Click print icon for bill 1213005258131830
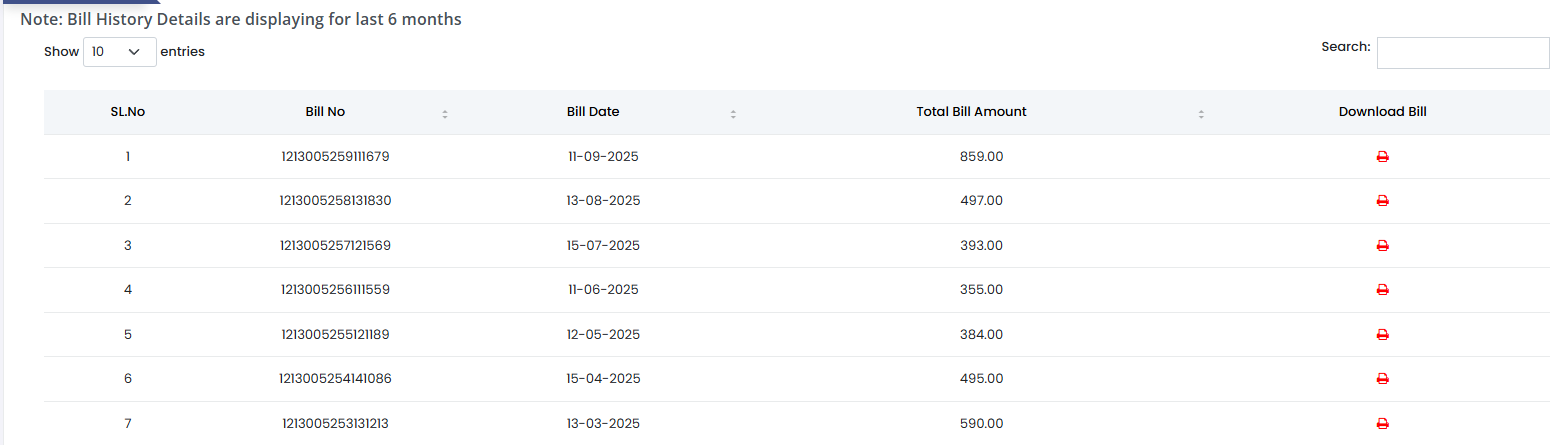Viewport: 1564px width, 445px height. (1382, 201)
